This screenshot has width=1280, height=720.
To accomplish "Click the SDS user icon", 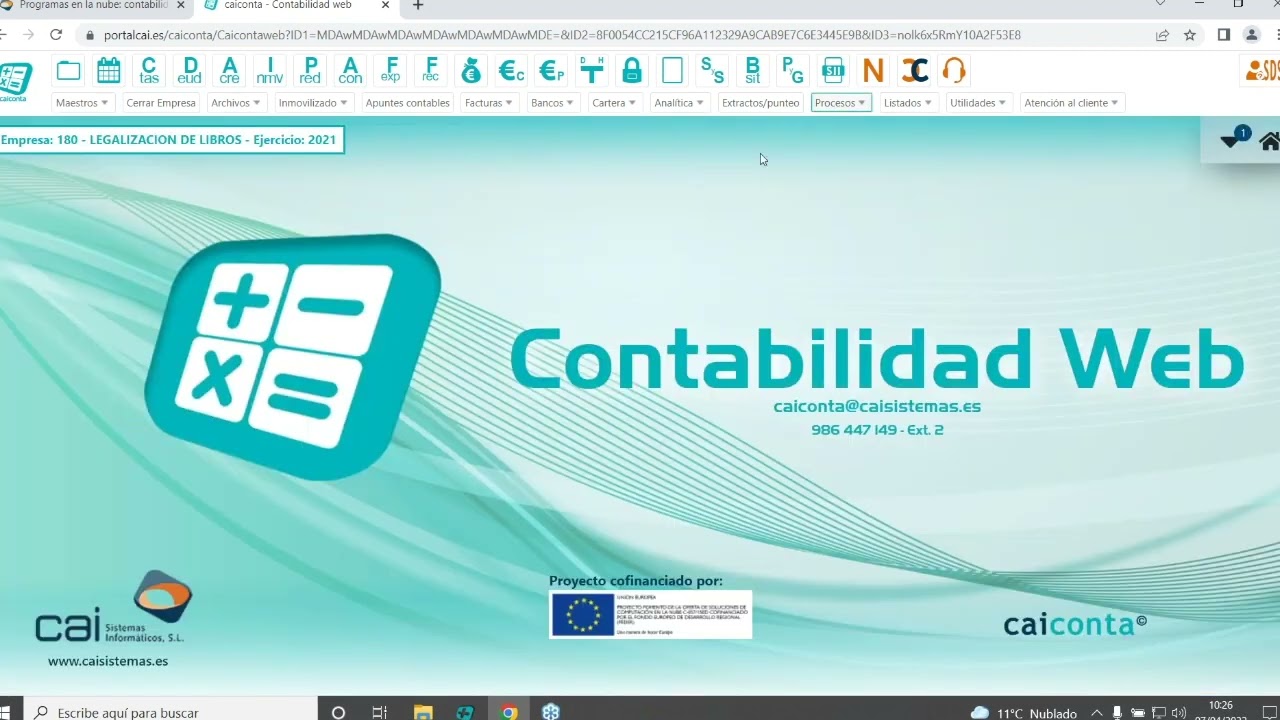I will tap(1262, 70).
